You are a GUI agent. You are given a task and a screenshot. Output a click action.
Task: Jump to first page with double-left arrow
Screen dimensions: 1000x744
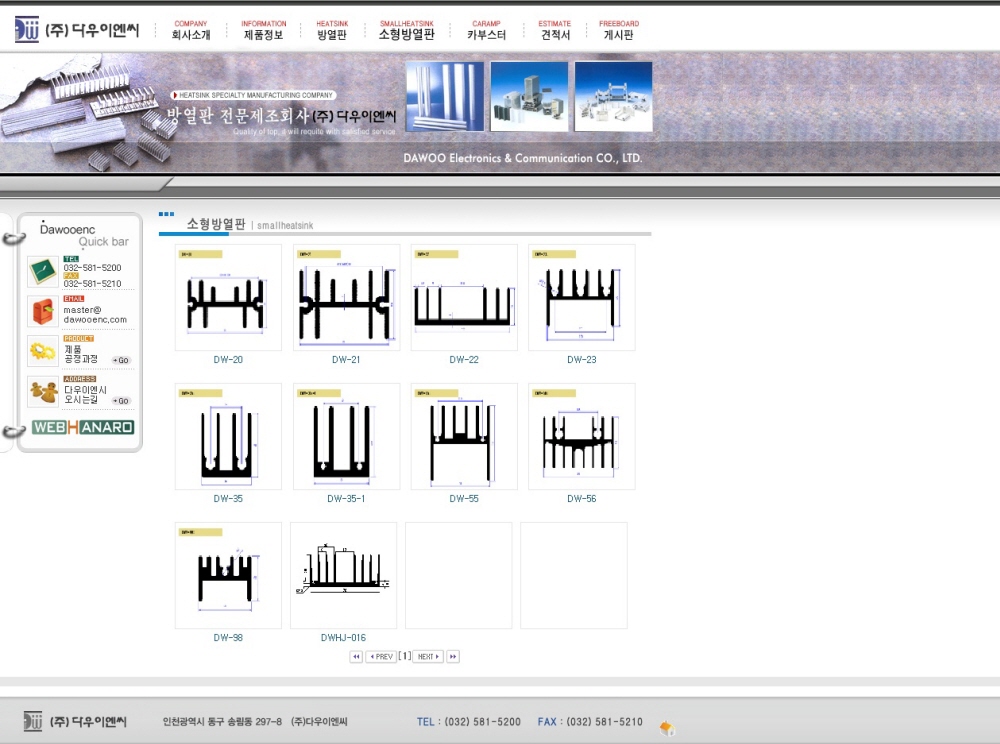[x=356, y=657]
